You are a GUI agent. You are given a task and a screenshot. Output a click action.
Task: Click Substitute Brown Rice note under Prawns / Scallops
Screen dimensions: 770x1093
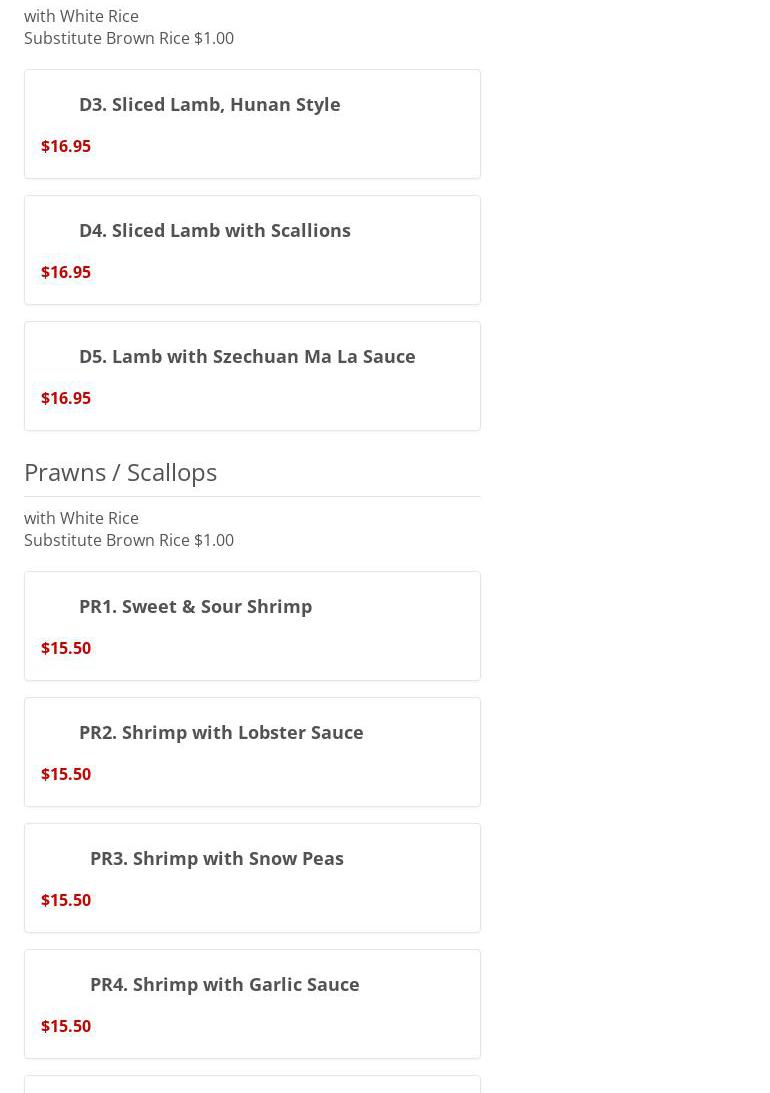[x=129, y=540]
